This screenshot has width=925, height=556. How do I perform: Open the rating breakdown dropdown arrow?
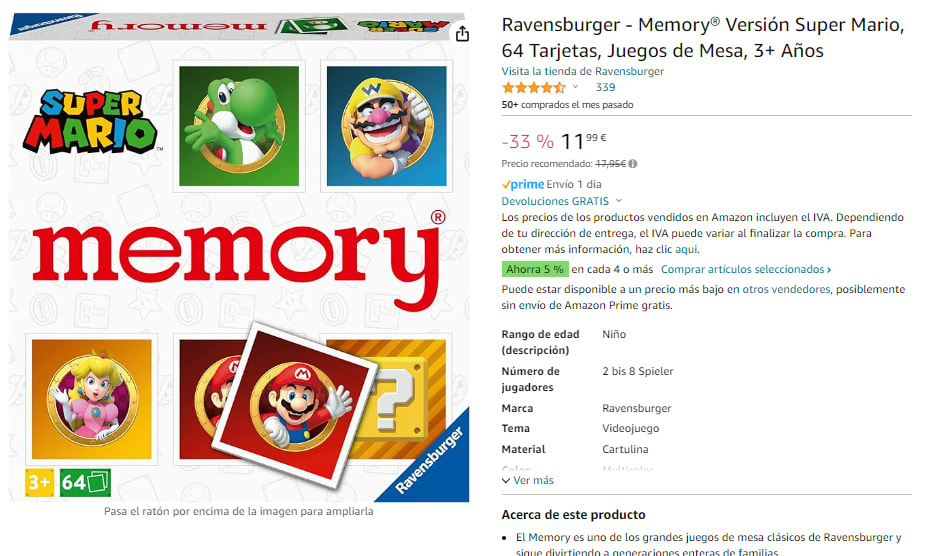pos(576,87)
